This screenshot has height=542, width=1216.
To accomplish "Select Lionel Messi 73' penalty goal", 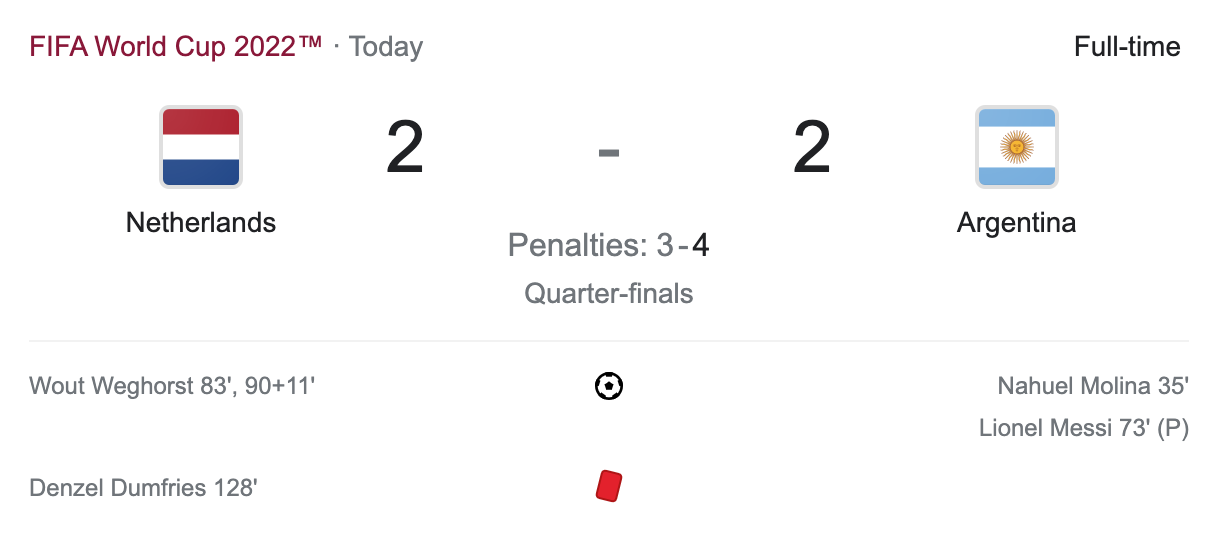I will tap(1083, 428).
